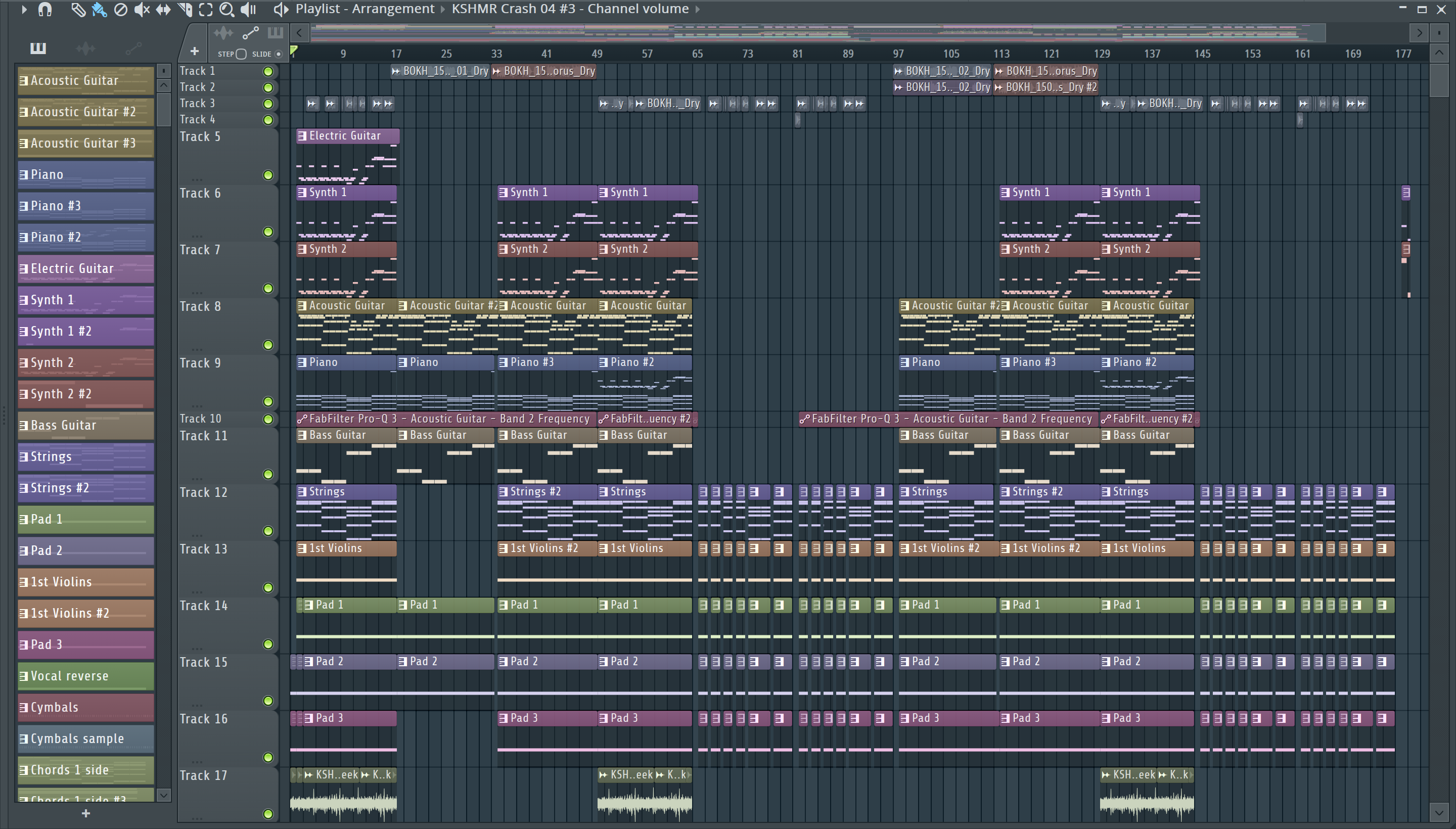1456x829 pixels.
Task: Toggle the magnet snap-to-grid icon
Action: (x=45, y=9)
